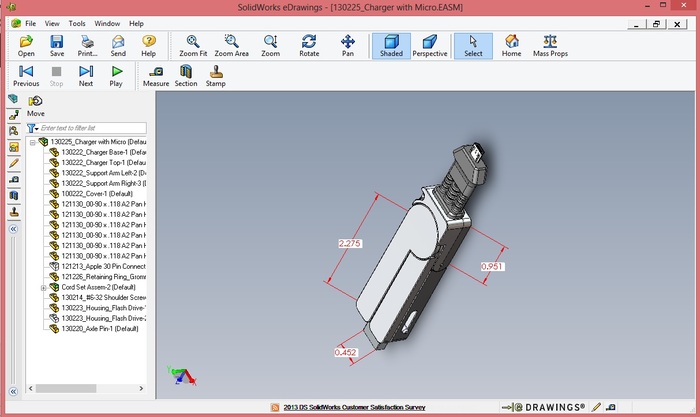Open the View menu

52,24
